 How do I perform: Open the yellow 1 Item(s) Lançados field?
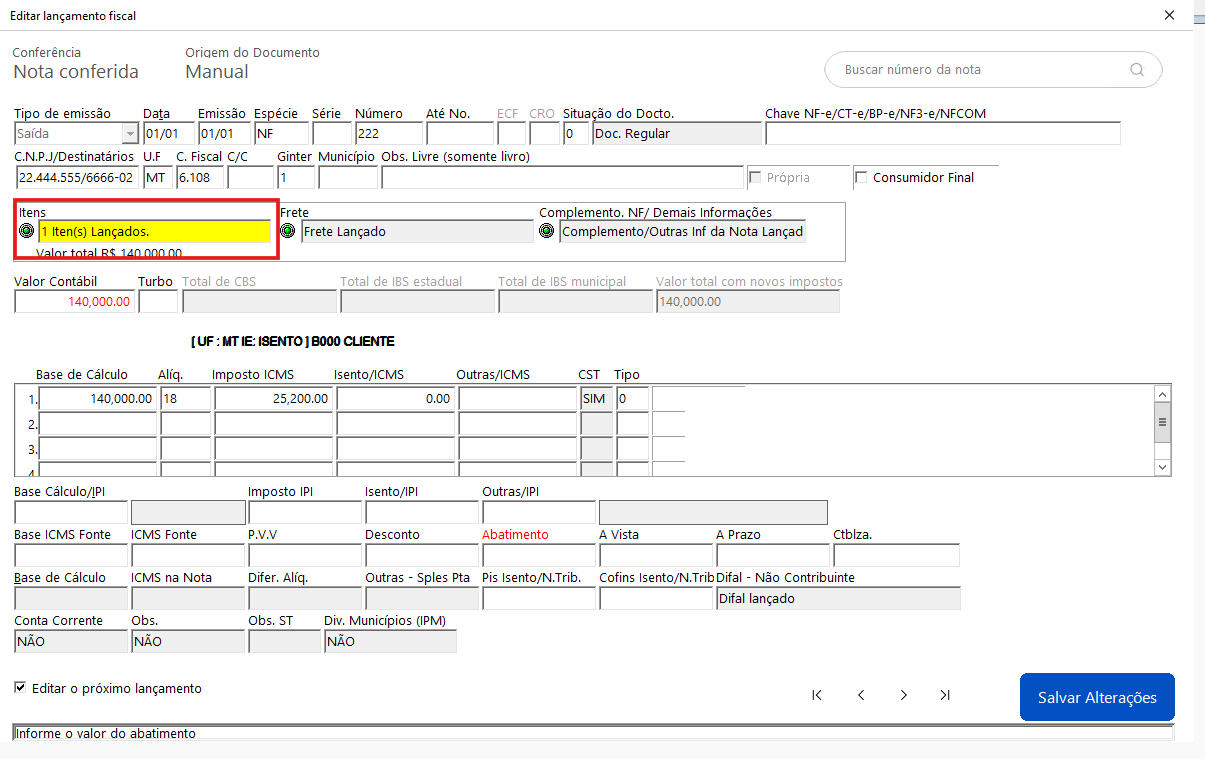(154, 231)
